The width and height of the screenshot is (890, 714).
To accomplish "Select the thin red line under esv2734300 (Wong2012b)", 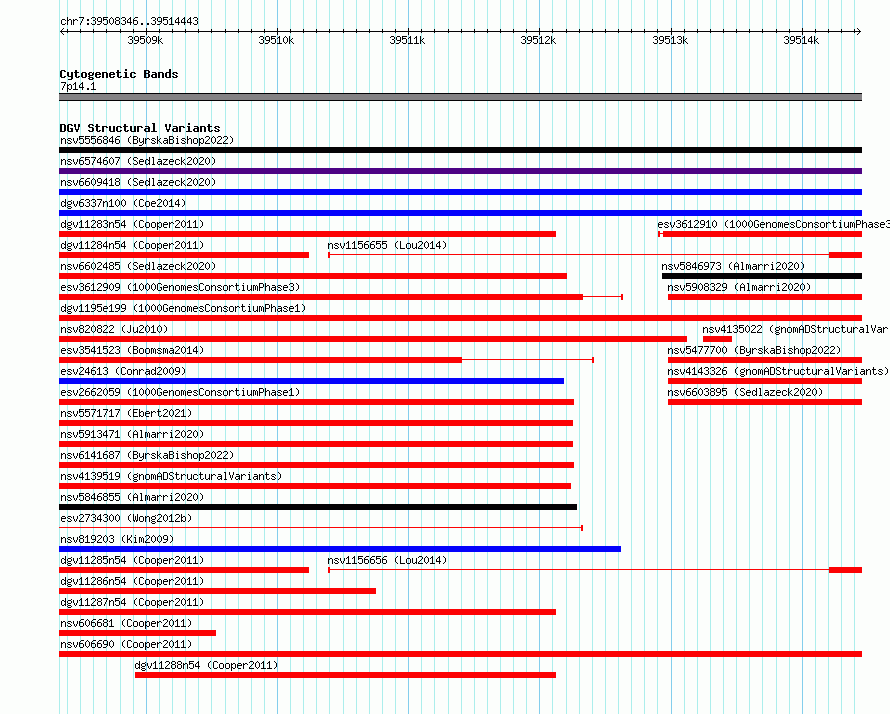I will coord(321,528).
